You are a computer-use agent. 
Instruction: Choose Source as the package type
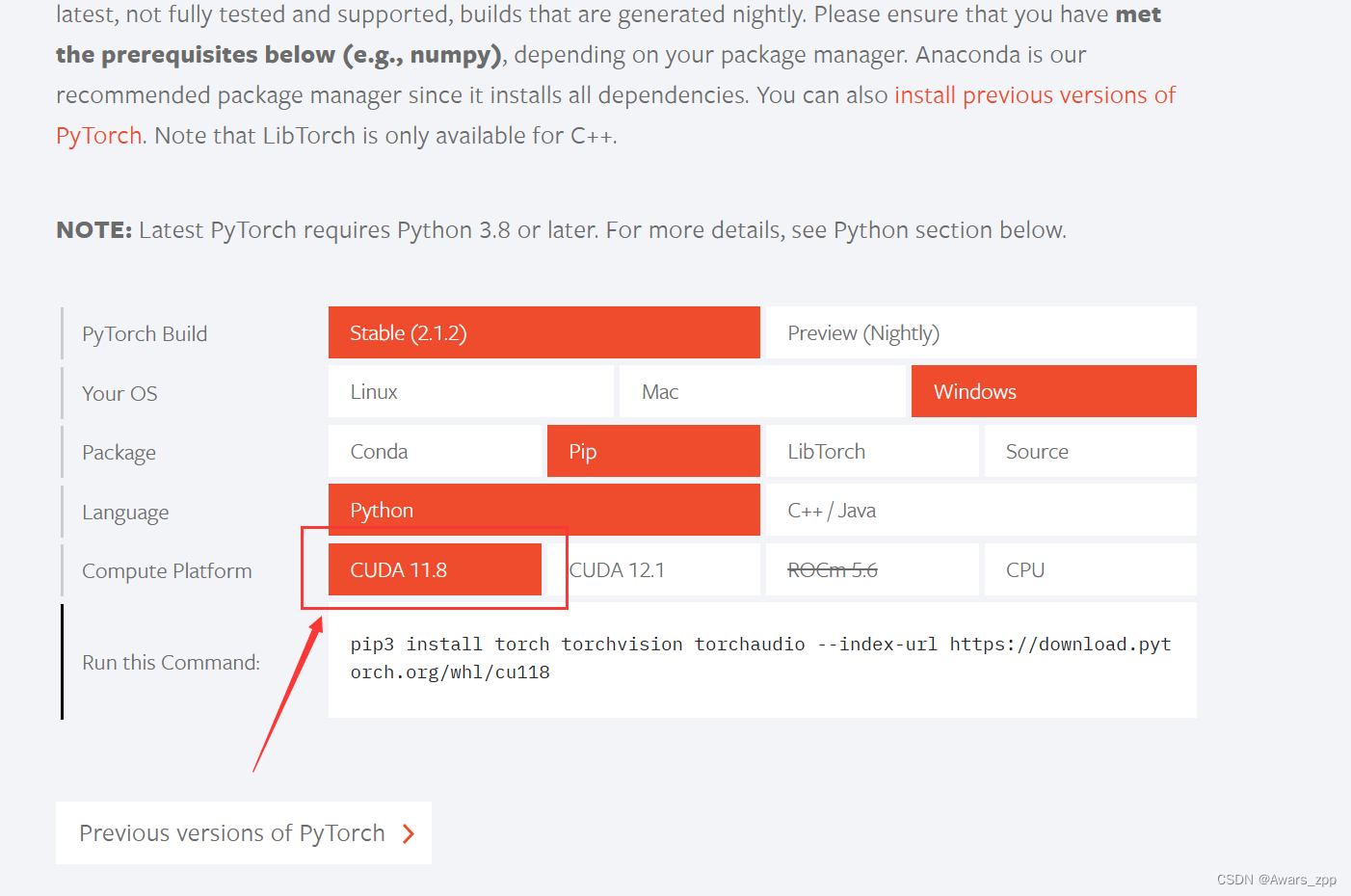(x=1089, y=451)
